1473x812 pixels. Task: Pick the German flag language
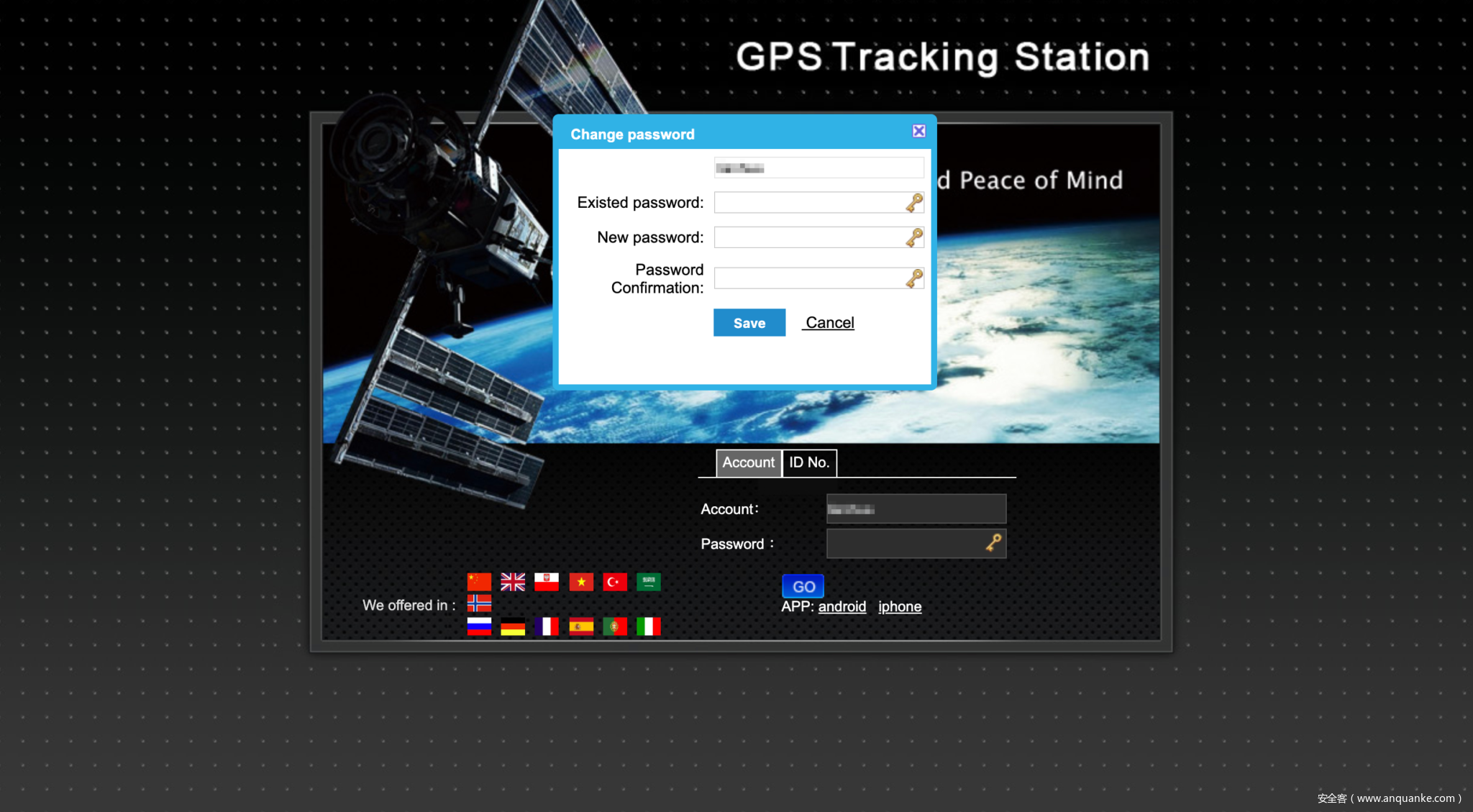point(513,626)
